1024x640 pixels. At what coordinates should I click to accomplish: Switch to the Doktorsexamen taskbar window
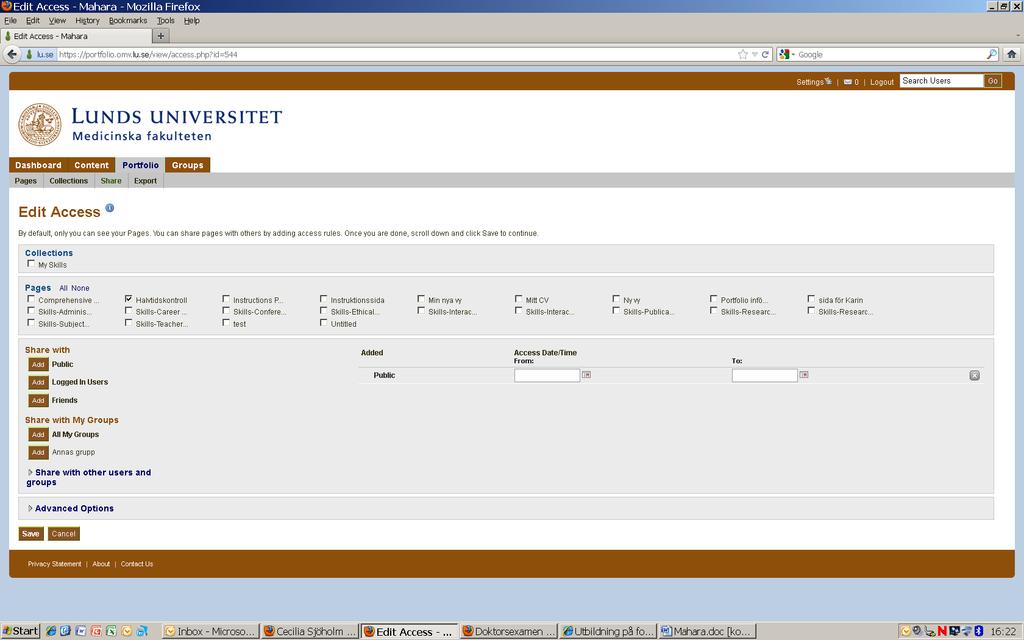(x=509, y=632)
